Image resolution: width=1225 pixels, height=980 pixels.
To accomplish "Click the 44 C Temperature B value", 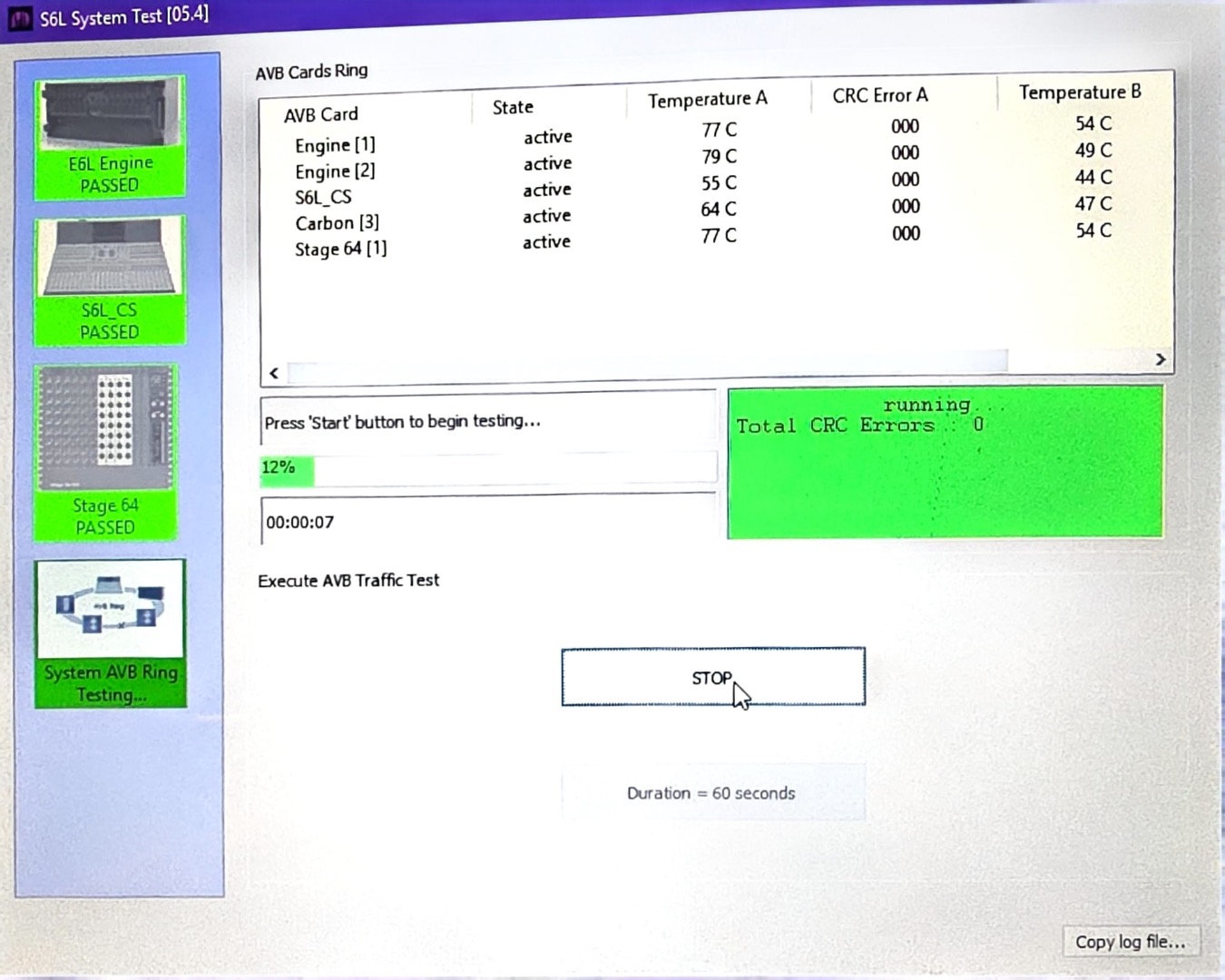I will 1093,177.
